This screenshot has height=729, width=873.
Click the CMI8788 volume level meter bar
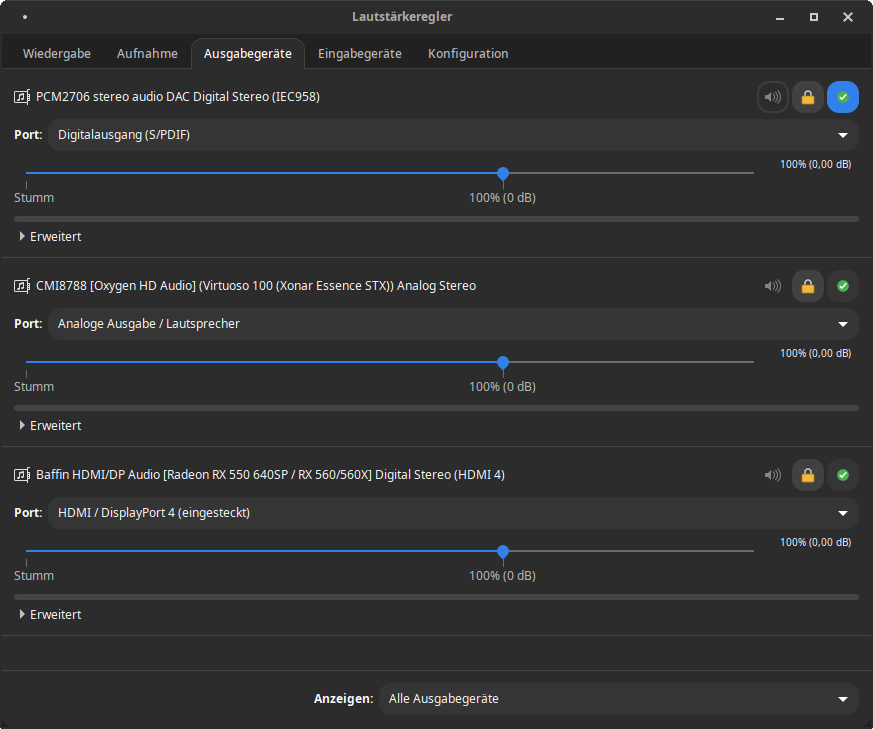click(436, 408)
